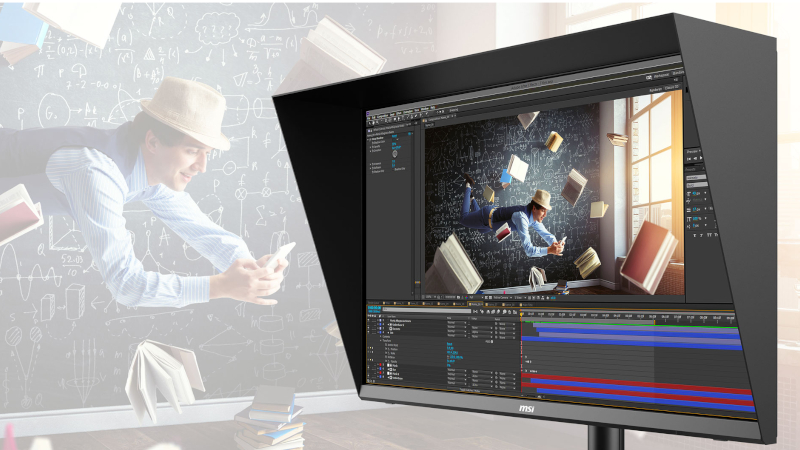This screenshot has width=800, height=450.
Task: Click the Preview panel header
Action: [x=693, y=152]
